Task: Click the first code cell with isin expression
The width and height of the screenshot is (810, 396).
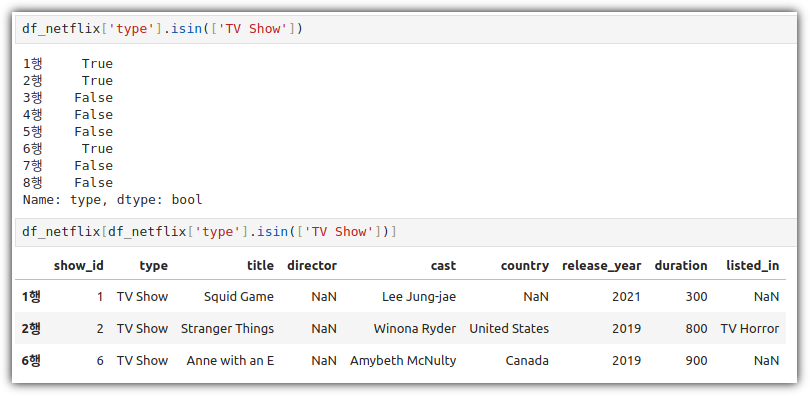Action: (406, 29)
